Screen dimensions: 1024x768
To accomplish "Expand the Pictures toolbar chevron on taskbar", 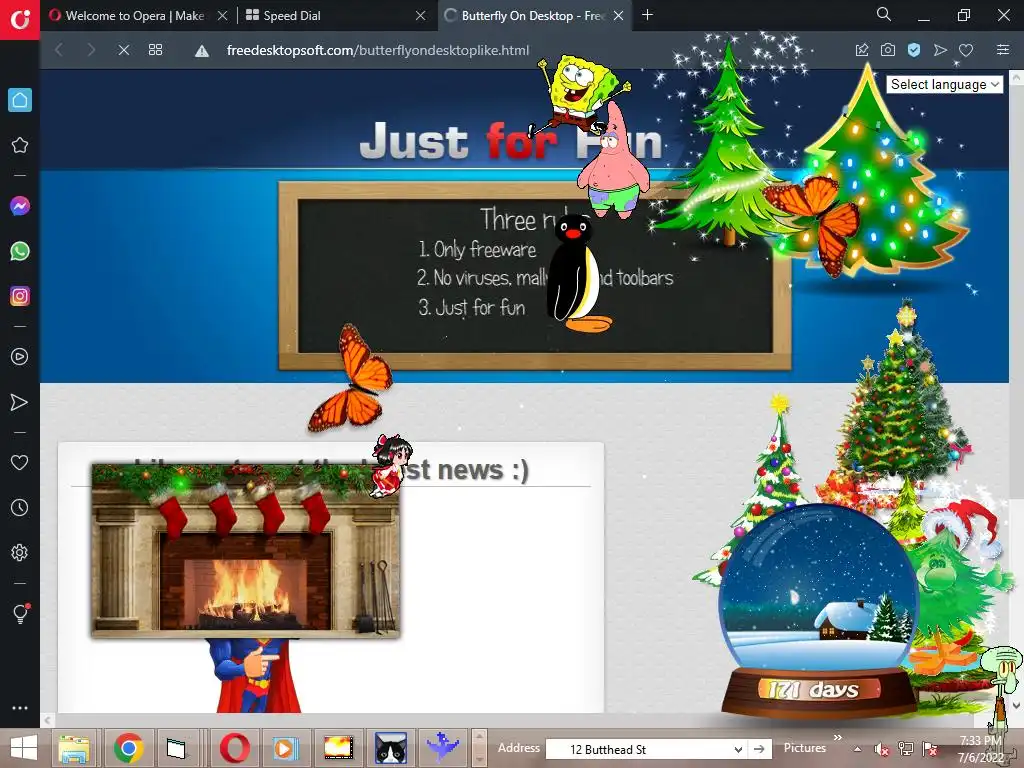I will tap(837, 737).
